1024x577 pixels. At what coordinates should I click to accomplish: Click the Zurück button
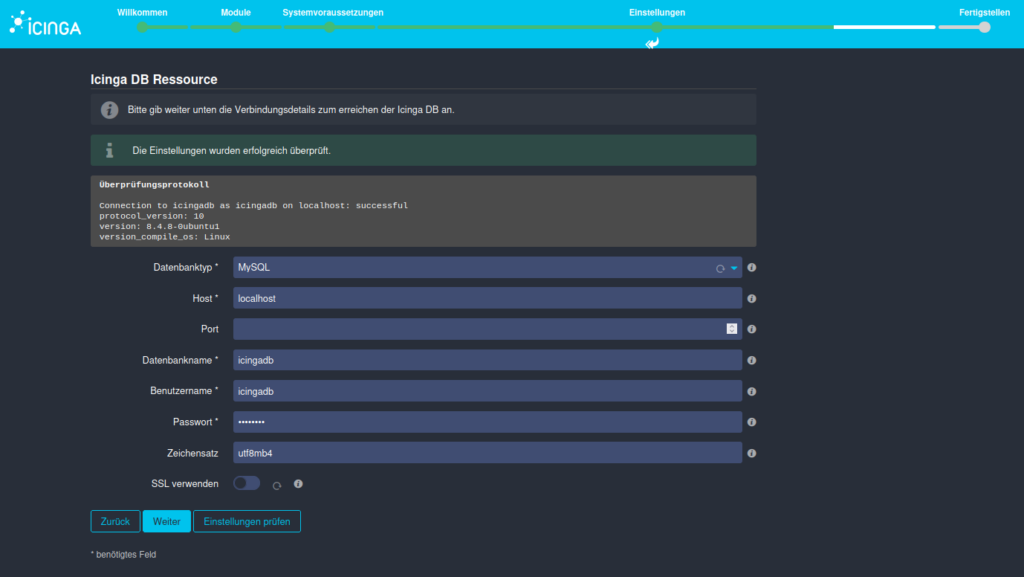click(115, 522)
